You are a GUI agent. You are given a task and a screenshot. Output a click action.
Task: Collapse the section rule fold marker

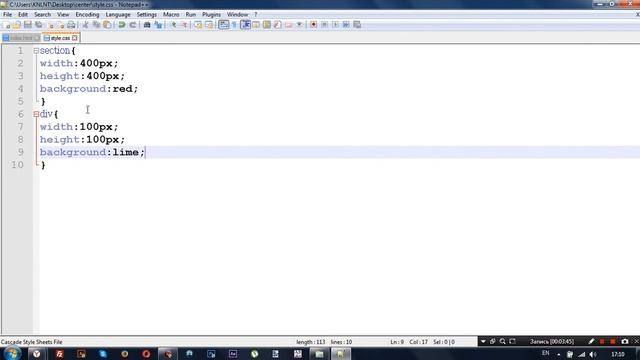[x=36, y=51]
